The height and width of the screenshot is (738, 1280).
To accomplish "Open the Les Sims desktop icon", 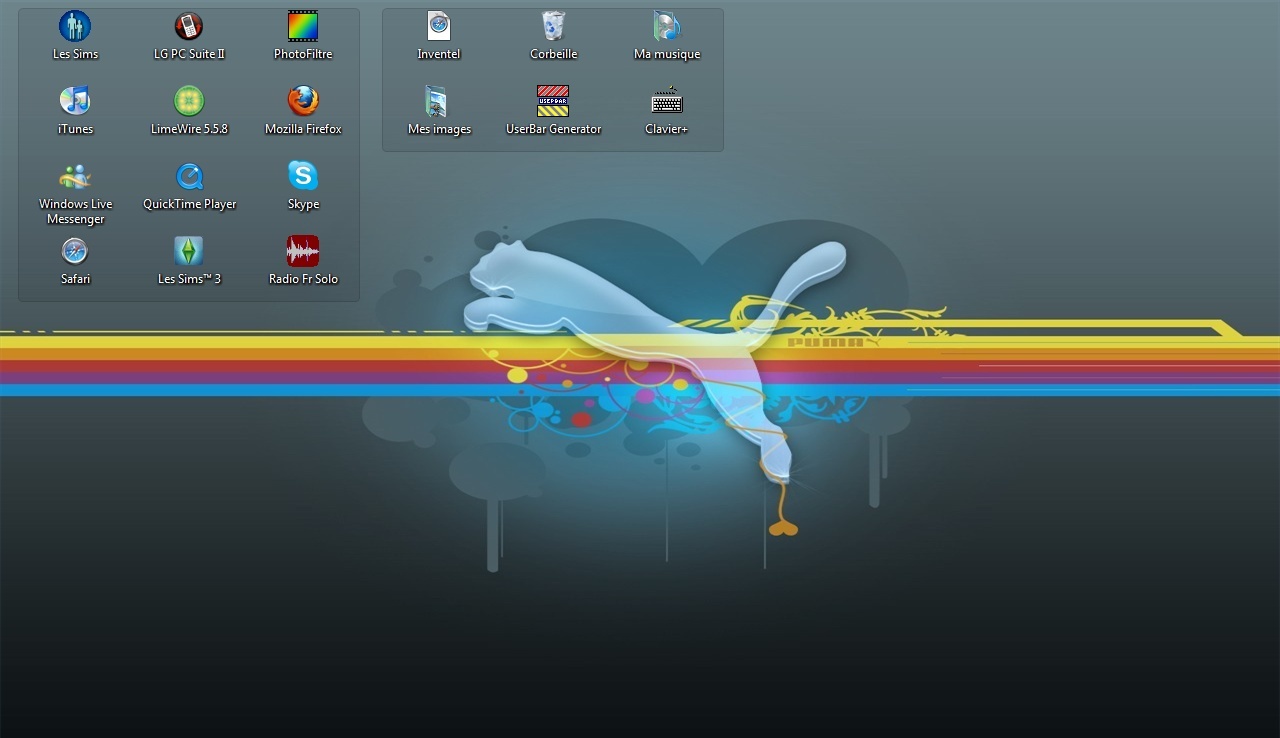I will click(75, 26).
